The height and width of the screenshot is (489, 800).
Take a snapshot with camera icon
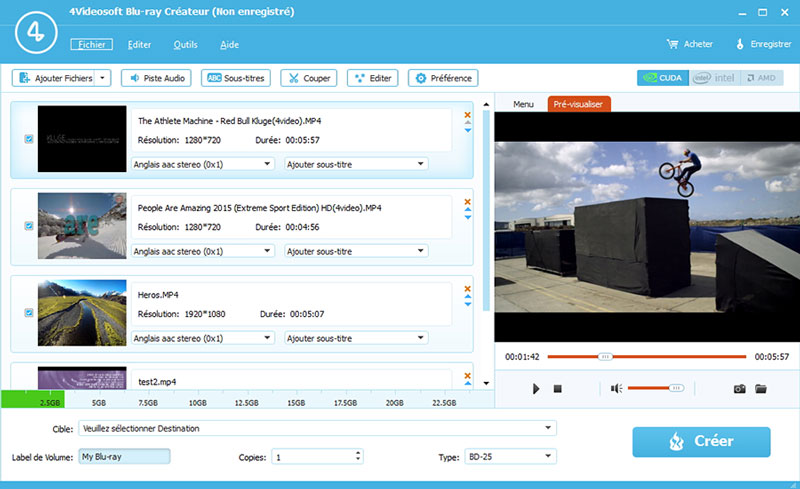[739, 389]
